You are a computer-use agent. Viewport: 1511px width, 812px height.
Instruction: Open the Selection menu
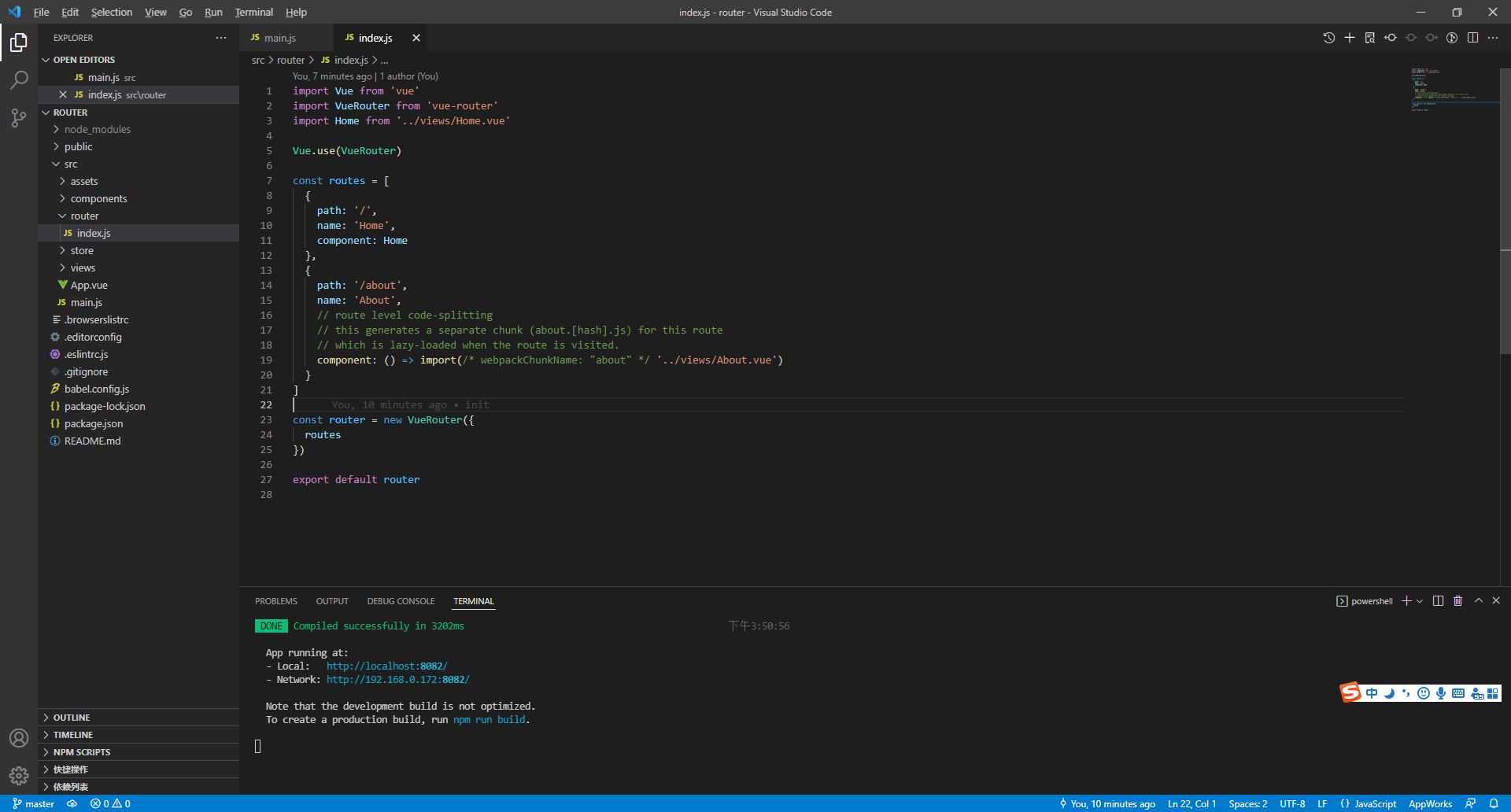(112, 12)
